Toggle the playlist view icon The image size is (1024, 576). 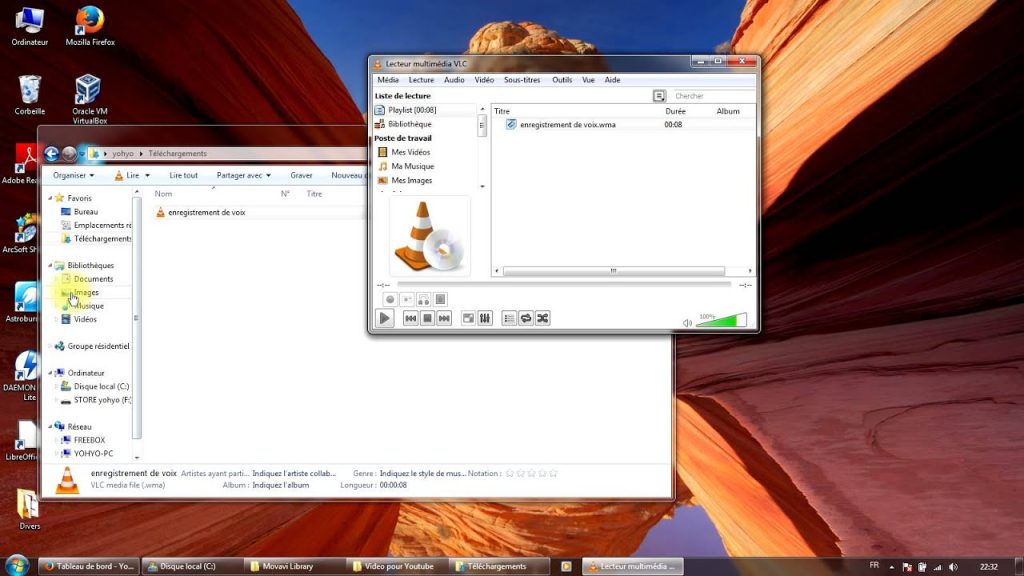pyautogui.click(x=509, y=318)
